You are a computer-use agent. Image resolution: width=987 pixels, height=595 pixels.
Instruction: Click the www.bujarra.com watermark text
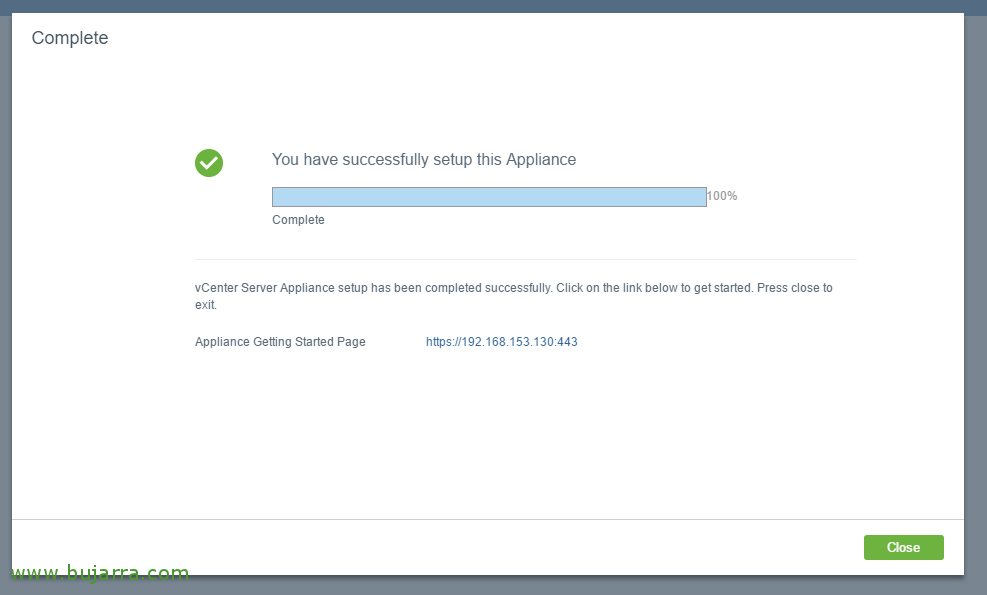[x=100, y=572]
